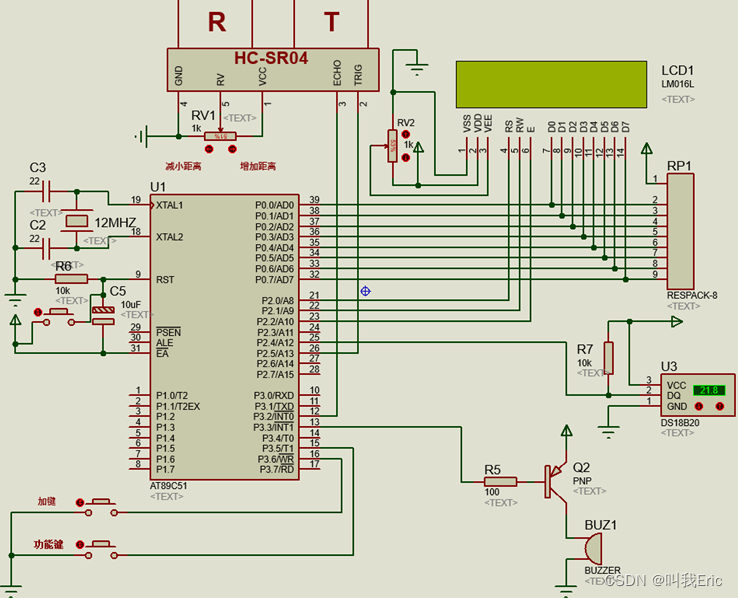Select capacitor C2 symbol
738x598 pixels.
click(x=46, y=248)
